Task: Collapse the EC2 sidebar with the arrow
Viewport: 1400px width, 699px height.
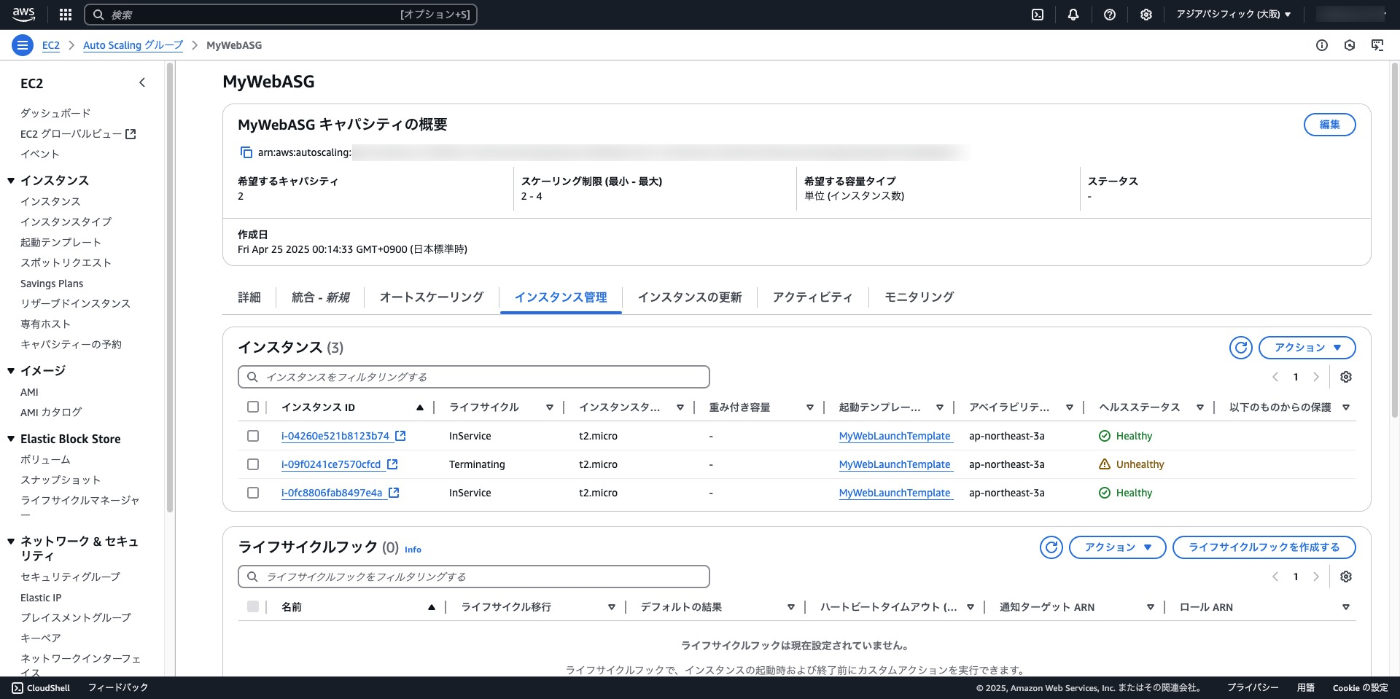Action: [142, 83]
